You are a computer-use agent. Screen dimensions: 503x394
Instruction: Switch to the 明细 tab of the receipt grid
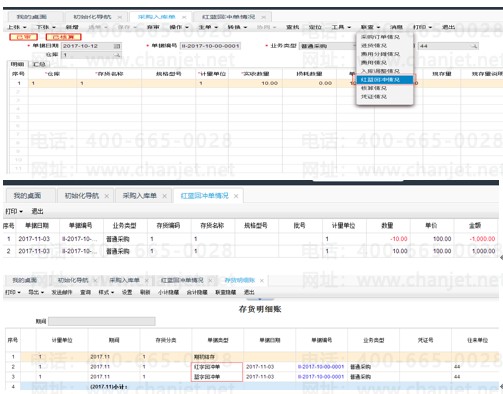pos(17,64)
